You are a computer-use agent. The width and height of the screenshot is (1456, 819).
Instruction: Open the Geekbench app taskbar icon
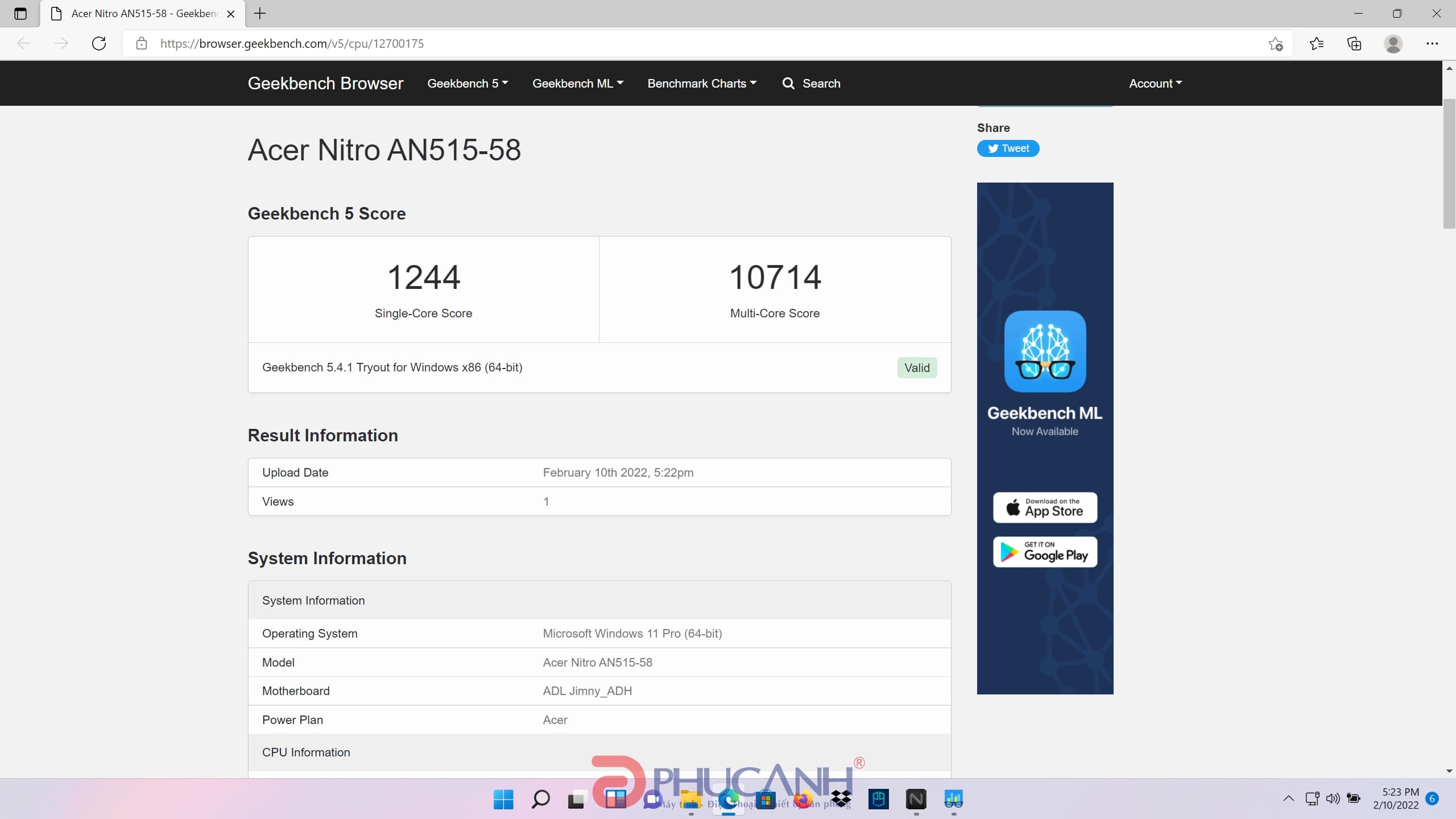[x=954, y=799]
